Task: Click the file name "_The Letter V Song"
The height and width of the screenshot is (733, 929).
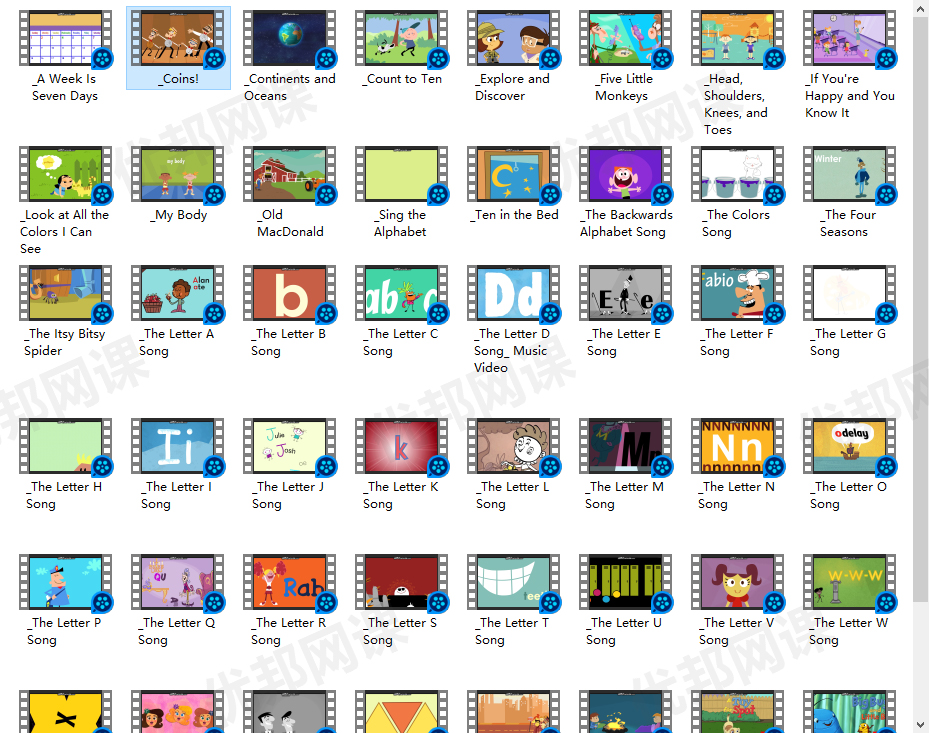Action: coord(736,631)
